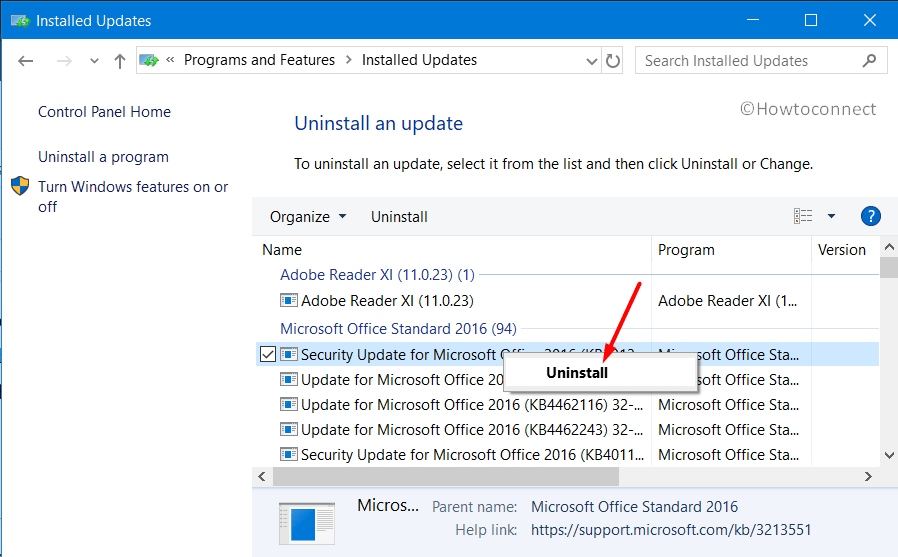Click the KB4011 security update icon

click(x=289, y=455)
